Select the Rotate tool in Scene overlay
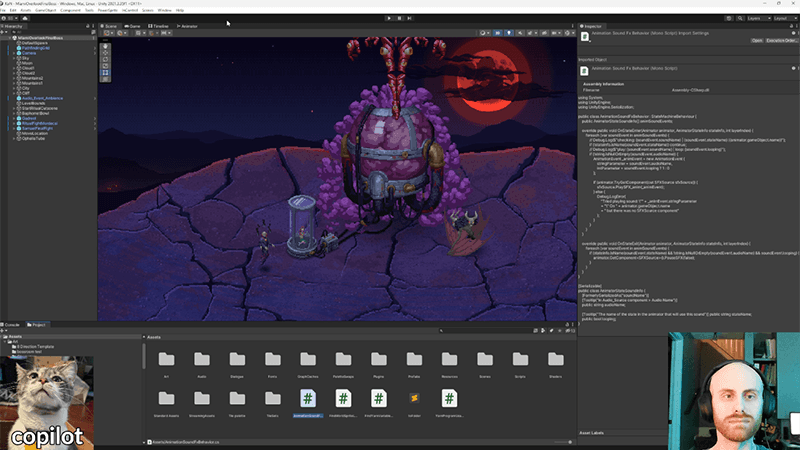 click(x=105, y=60)
